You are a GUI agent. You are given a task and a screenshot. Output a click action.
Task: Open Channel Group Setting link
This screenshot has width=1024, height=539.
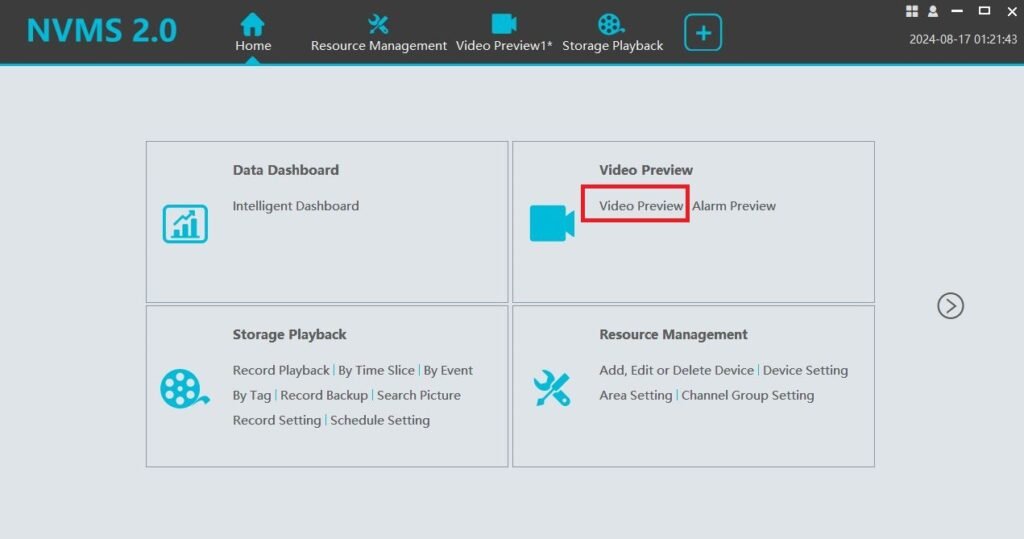pyautogui.click(x=748, y=395)
